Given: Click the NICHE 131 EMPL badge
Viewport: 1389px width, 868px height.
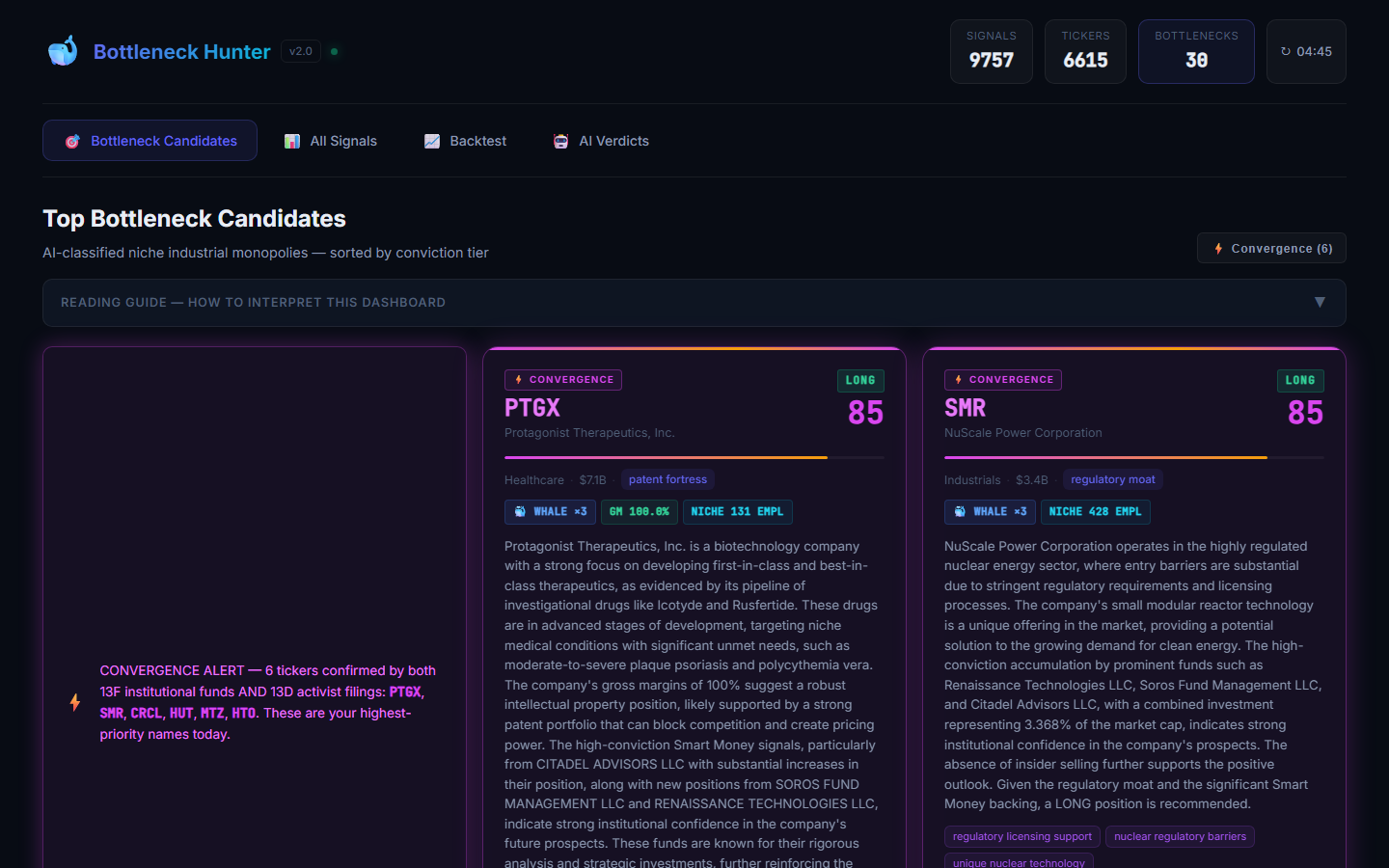Looking at the screenshot, I should 737,512.
